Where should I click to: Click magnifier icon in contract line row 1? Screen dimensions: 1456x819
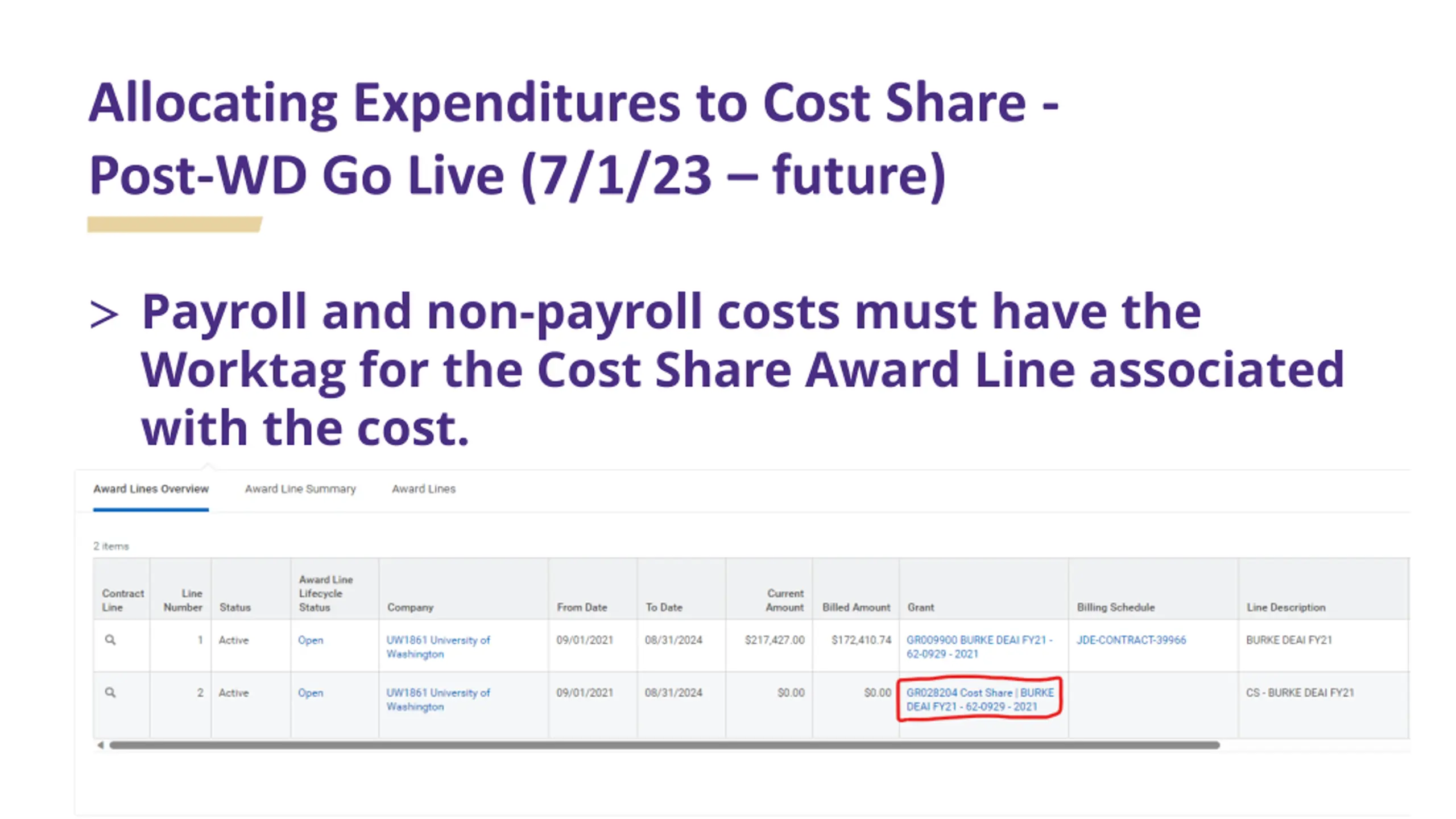tap(110, 640)
